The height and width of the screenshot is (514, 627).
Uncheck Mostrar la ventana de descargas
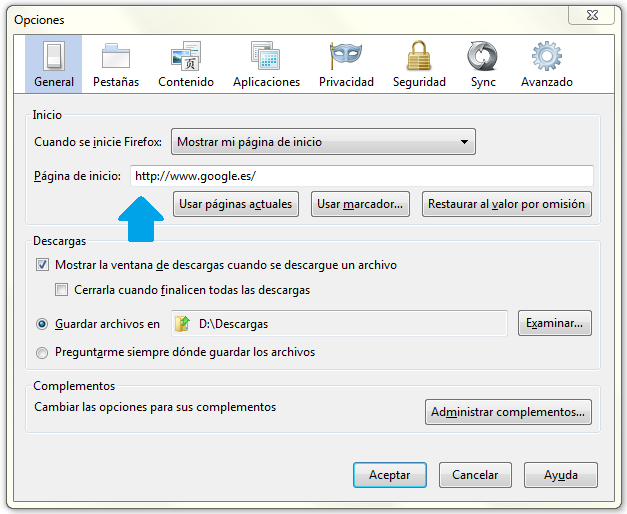tap(42, 265)
